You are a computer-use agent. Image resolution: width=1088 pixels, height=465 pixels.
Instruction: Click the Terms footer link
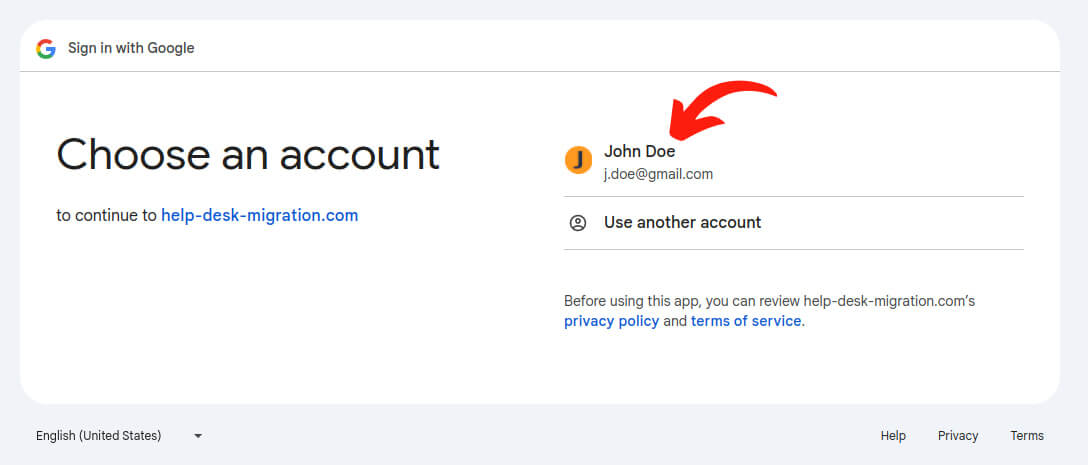pyautogui.click(x=1026, y=436)
